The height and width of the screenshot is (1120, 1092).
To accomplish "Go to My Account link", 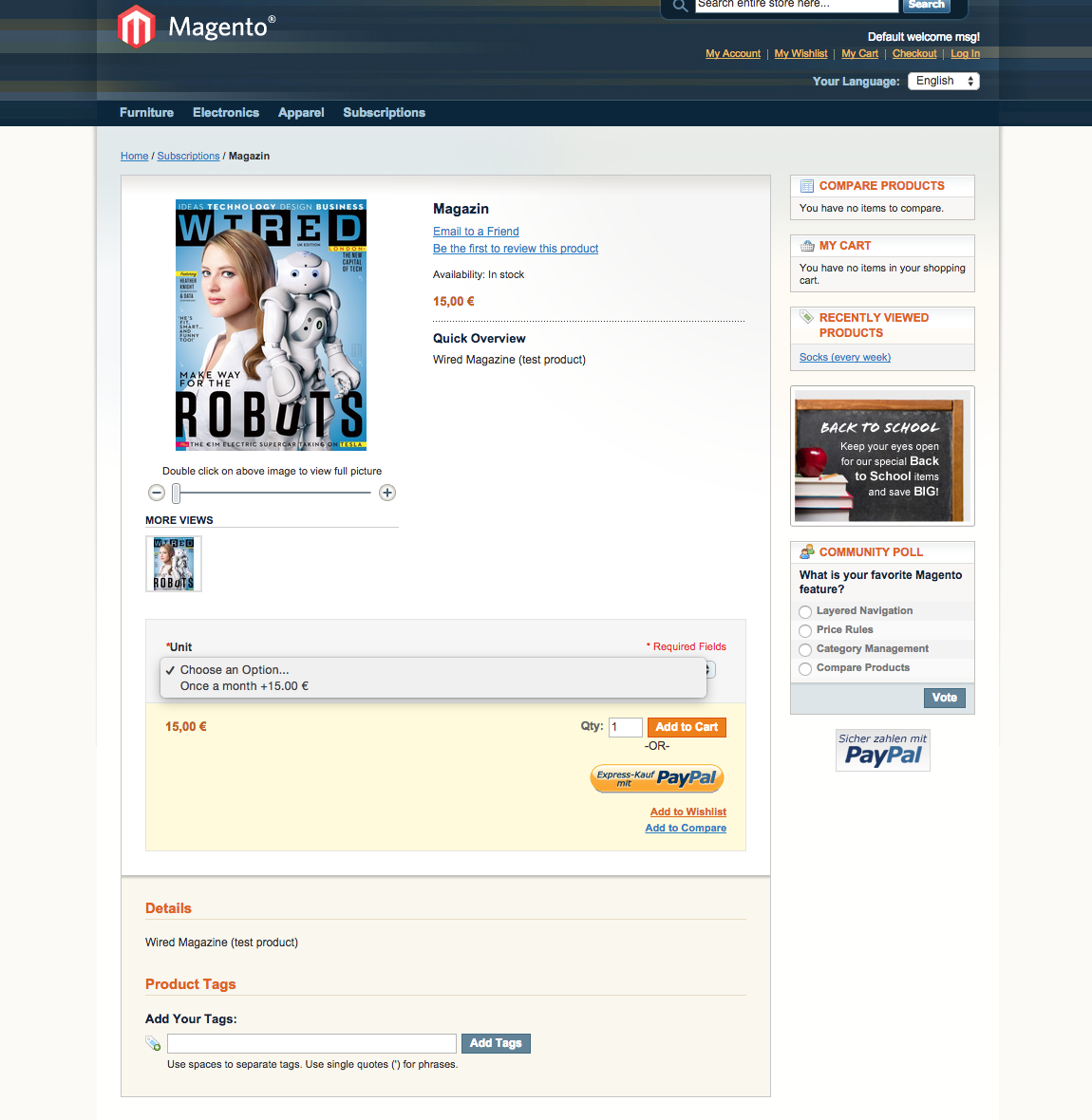I will click(x=732, y=53).
